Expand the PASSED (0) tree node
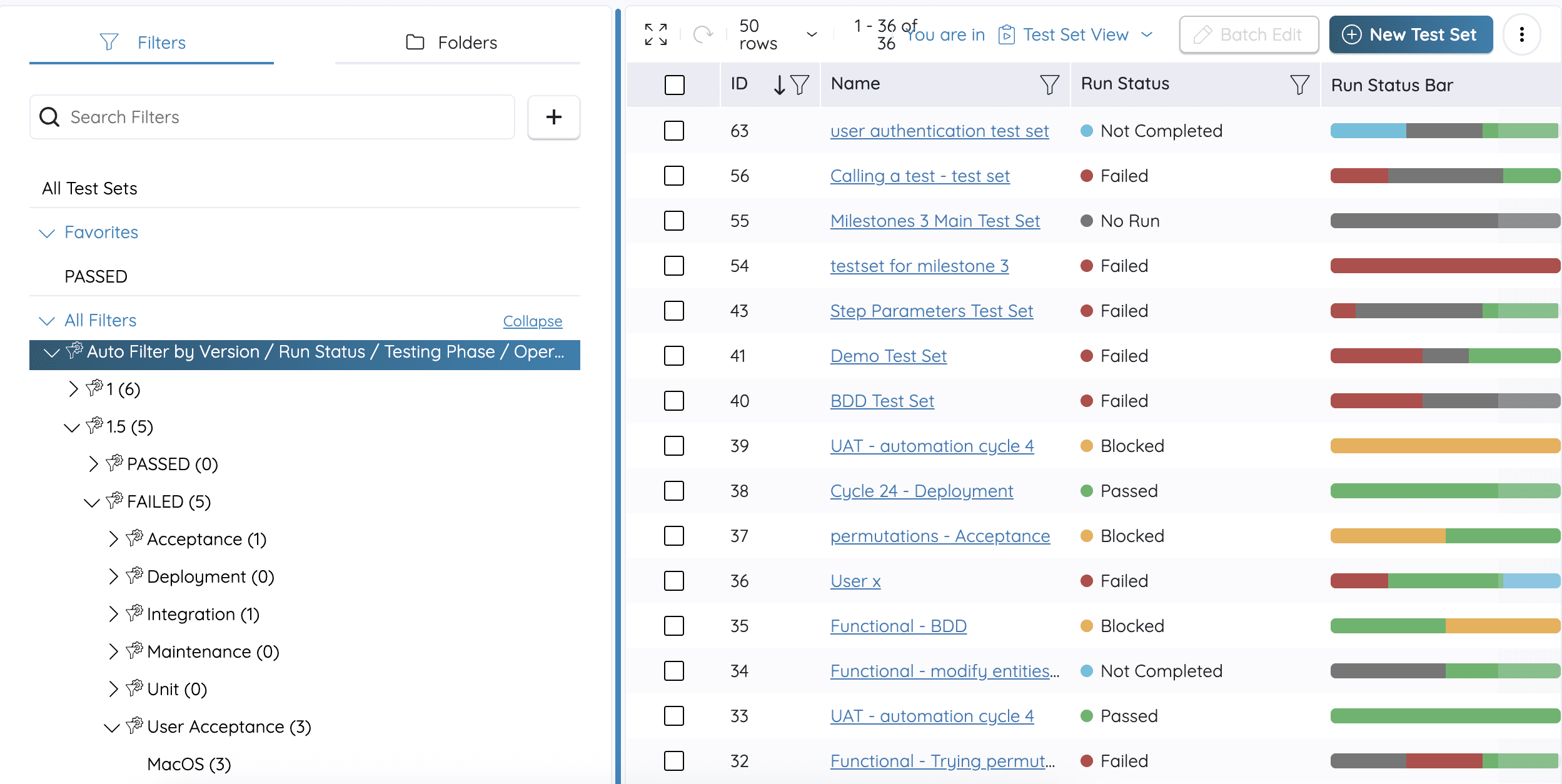 (93, 464)
